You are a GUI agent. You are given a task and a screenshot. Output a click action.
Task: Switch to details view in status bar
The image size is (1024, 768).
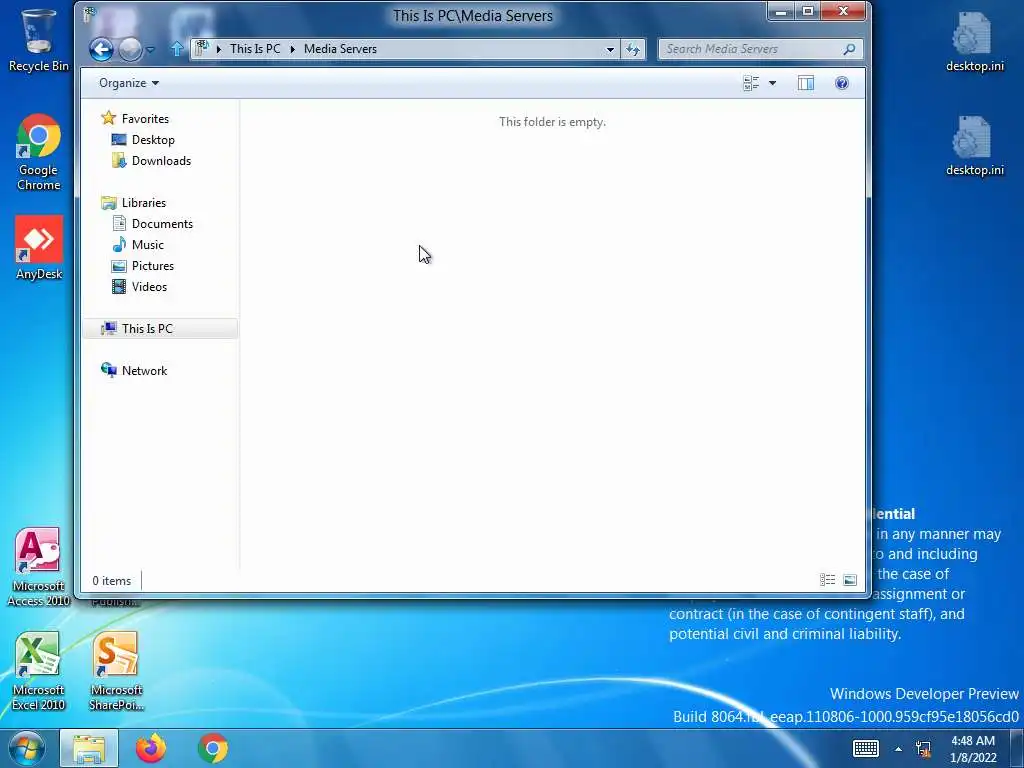point(827,580)
